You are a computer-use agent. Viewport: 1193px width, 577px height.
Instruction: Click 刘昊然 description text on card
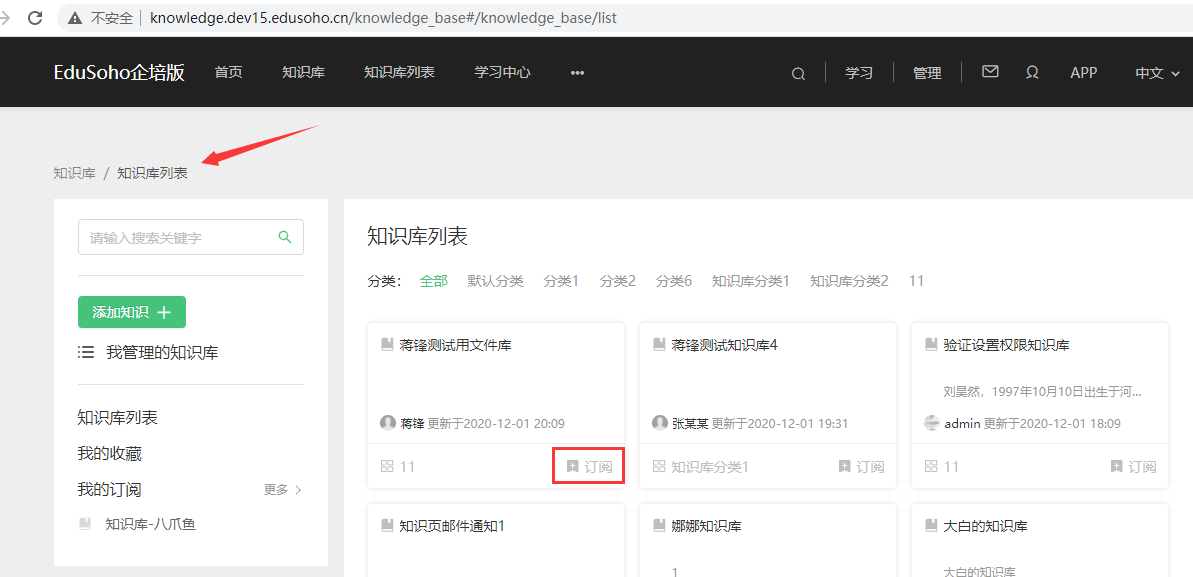(1042, 392)
